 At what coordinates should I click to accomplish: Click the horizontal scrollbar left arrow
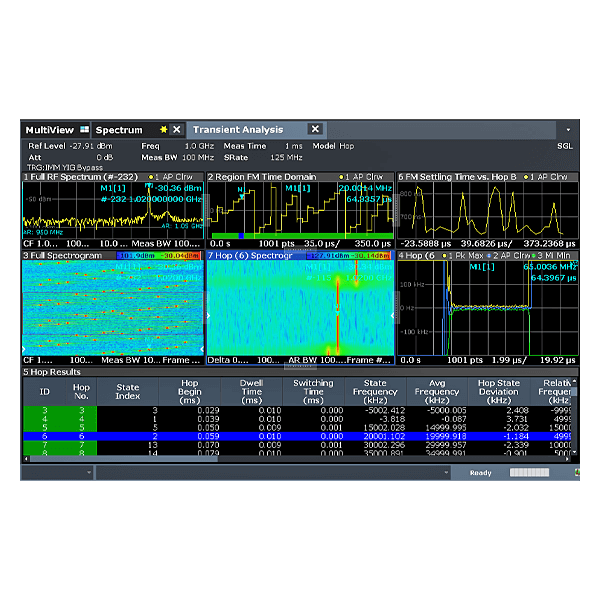[26, 459]
